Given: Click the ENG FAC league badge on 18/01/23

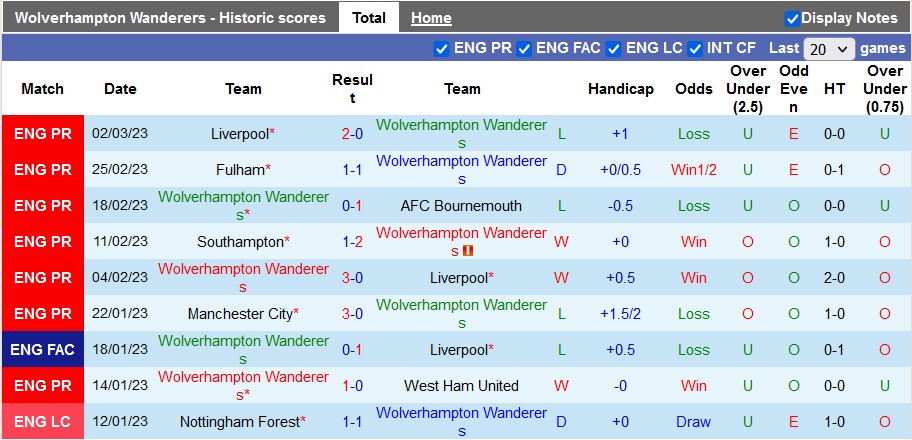Looking at the screenshot, I should click(43, 350).
